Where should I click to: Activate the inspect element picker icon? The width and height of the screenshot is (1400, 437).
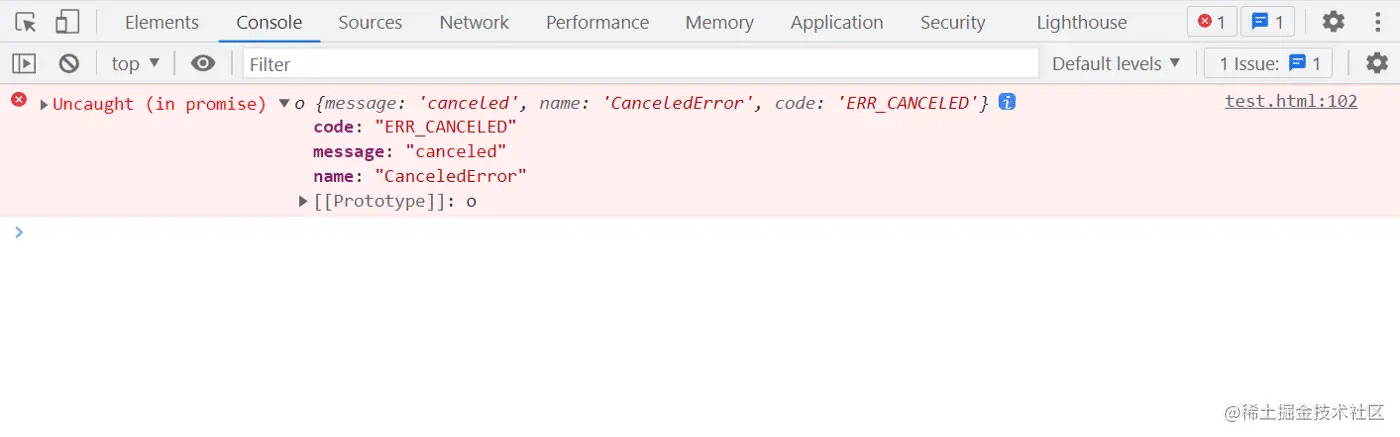coord(26,22)
